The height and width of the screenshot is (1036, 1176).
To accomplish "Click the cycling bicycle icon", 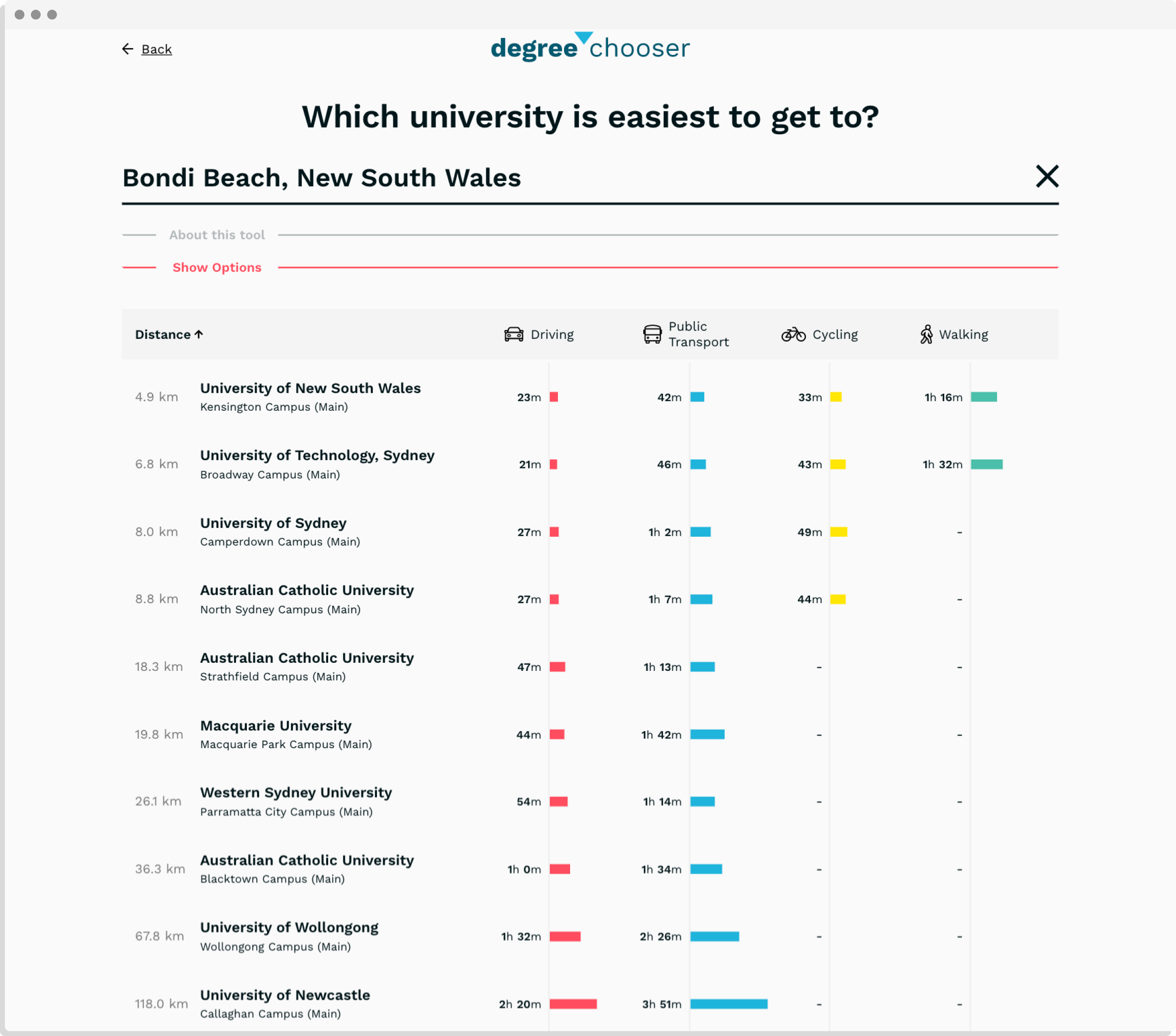I will (793, 334).
